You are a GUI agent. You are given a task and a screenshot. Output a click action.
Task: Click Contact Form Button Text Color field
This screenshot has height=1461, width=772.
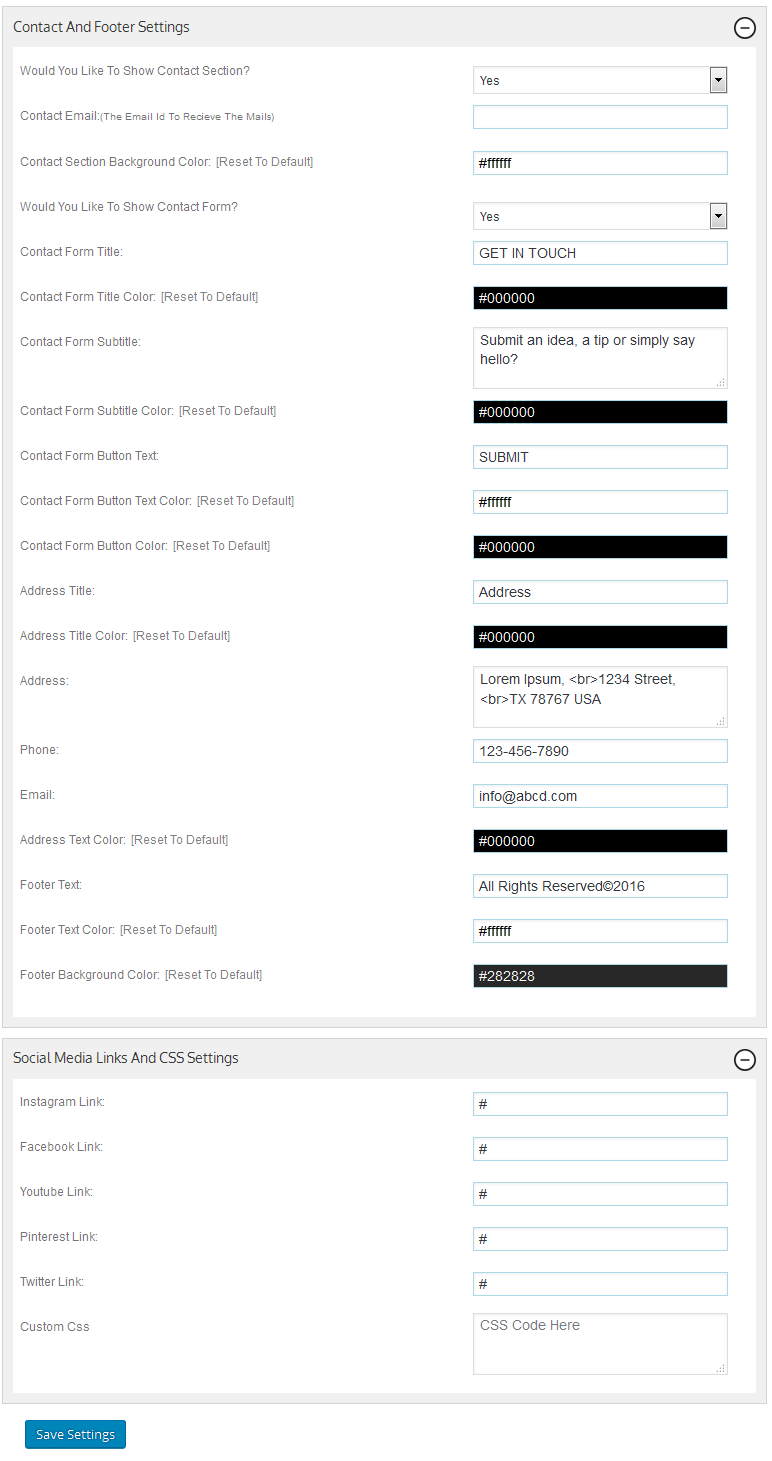pyautogui.click(x=600, y=502)
